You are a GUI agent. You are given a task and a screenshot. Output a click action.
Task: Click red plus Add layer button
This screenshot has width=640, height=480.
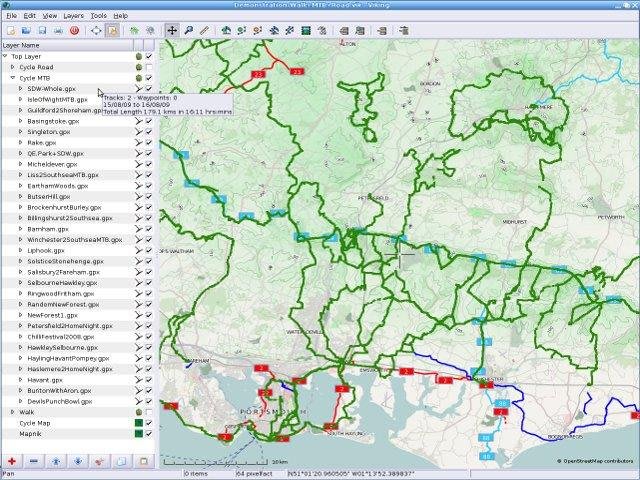point(12,461)
